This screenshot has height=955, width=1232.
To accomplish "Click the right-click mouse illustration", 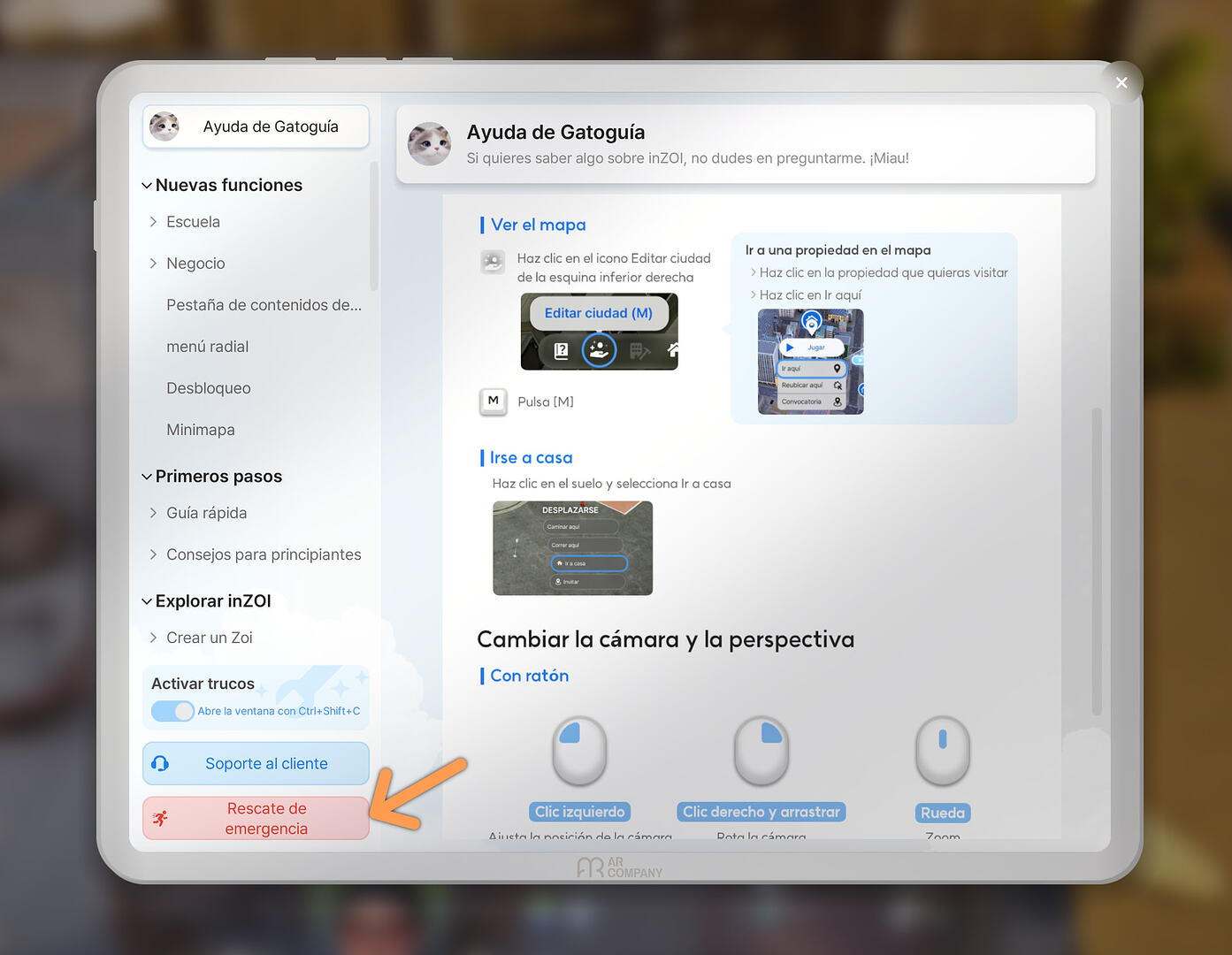I will (x=761, y=751).
